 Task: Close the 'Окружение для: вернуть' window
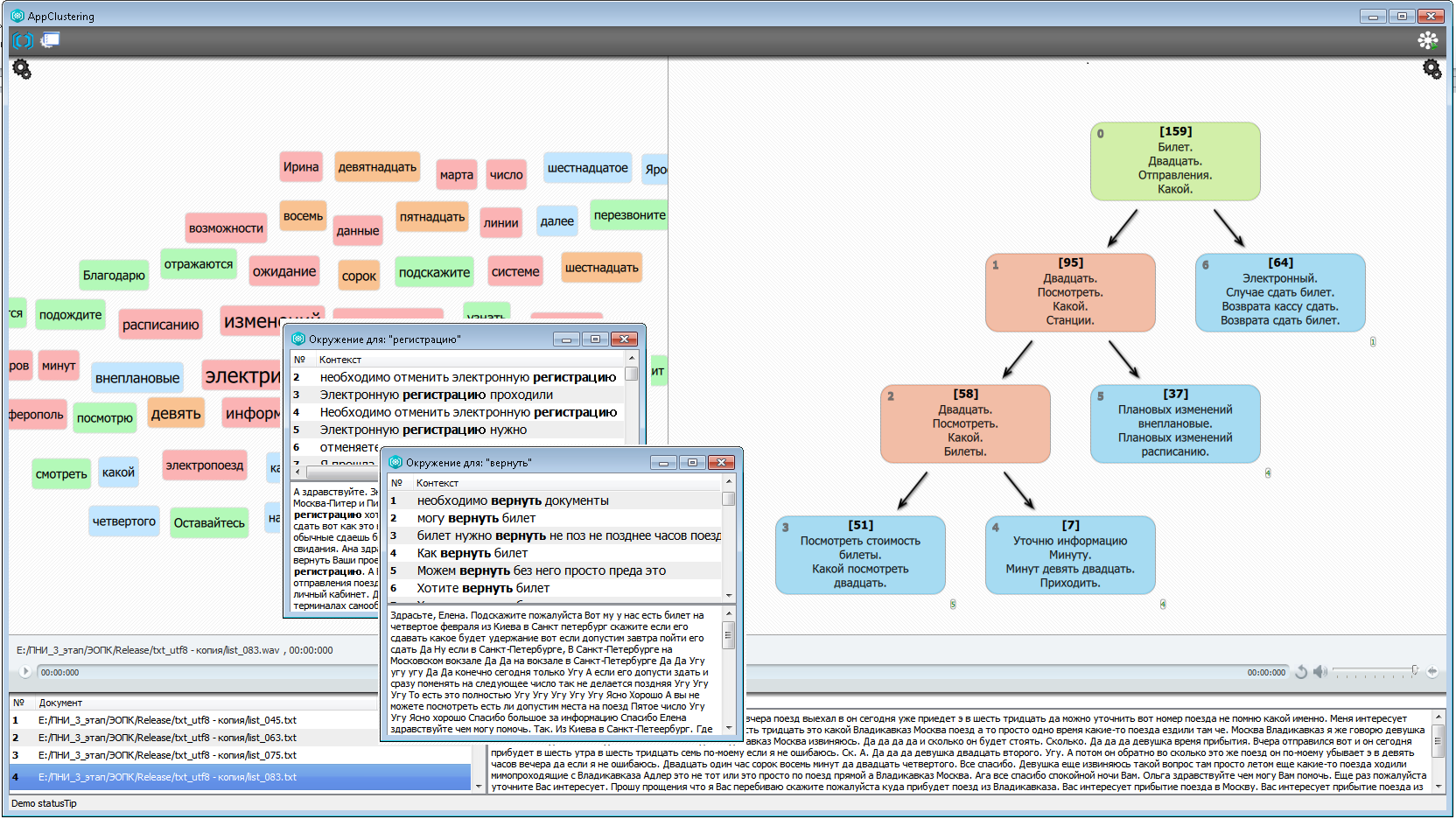721,463
